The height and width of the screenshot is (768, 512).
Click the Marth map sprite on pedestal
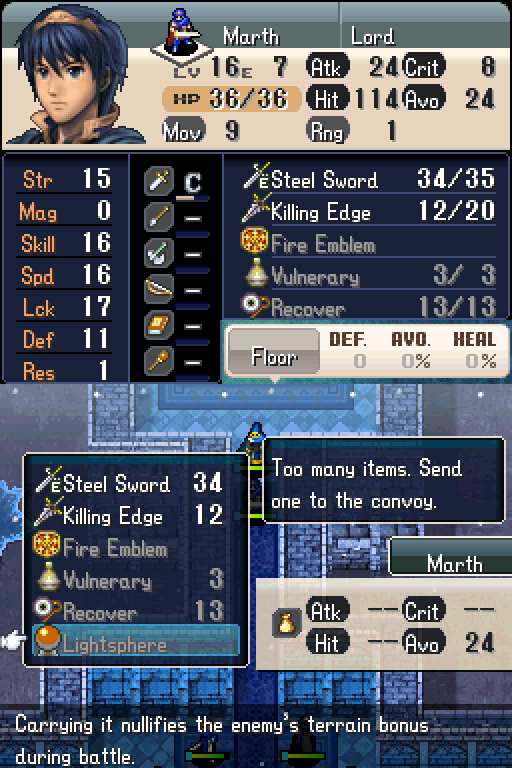point(182,35)
